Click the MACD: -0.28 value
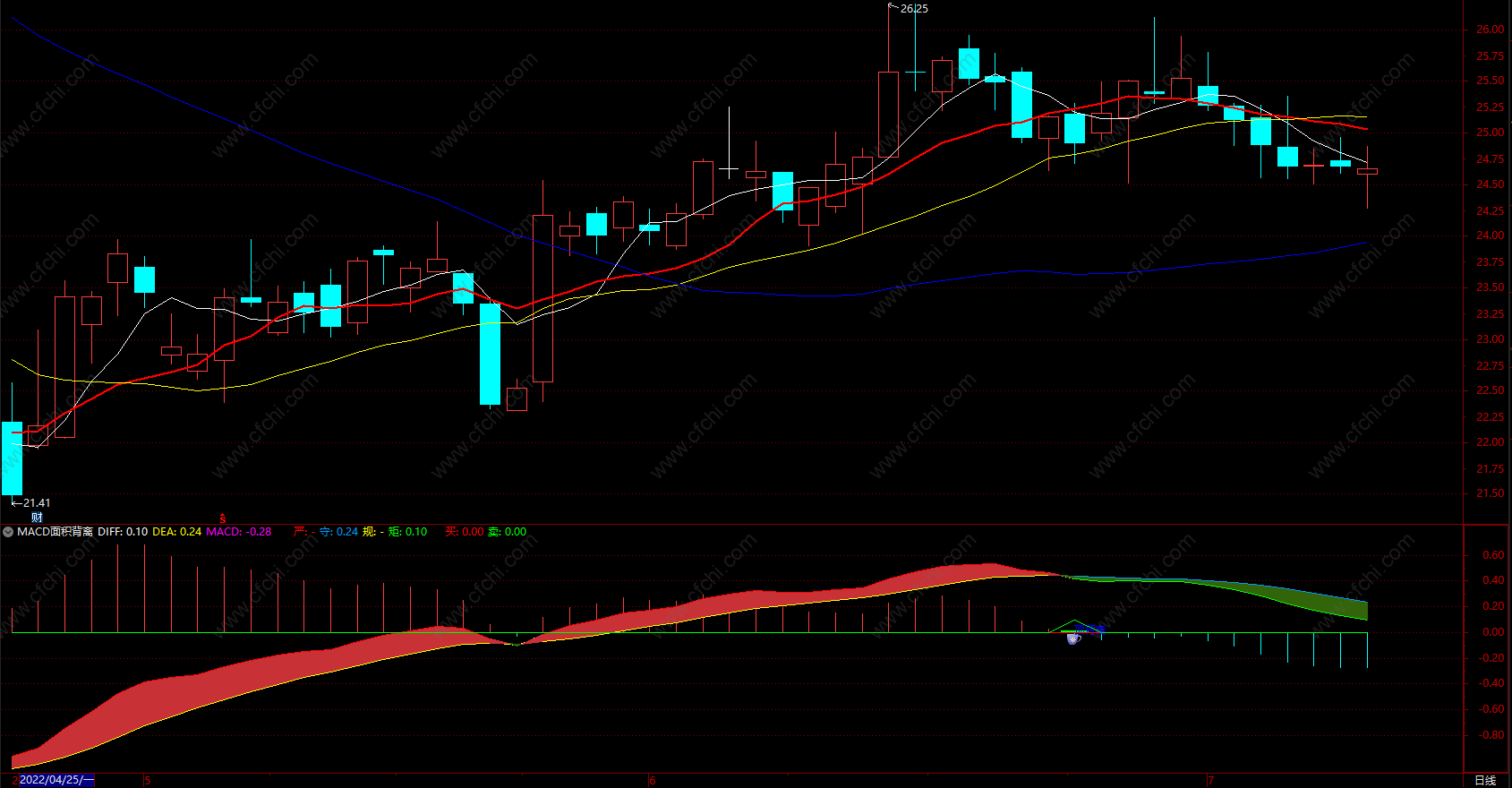Image resolution: width=1512 pixels, height=788 pixels. (x=239, y=532)
